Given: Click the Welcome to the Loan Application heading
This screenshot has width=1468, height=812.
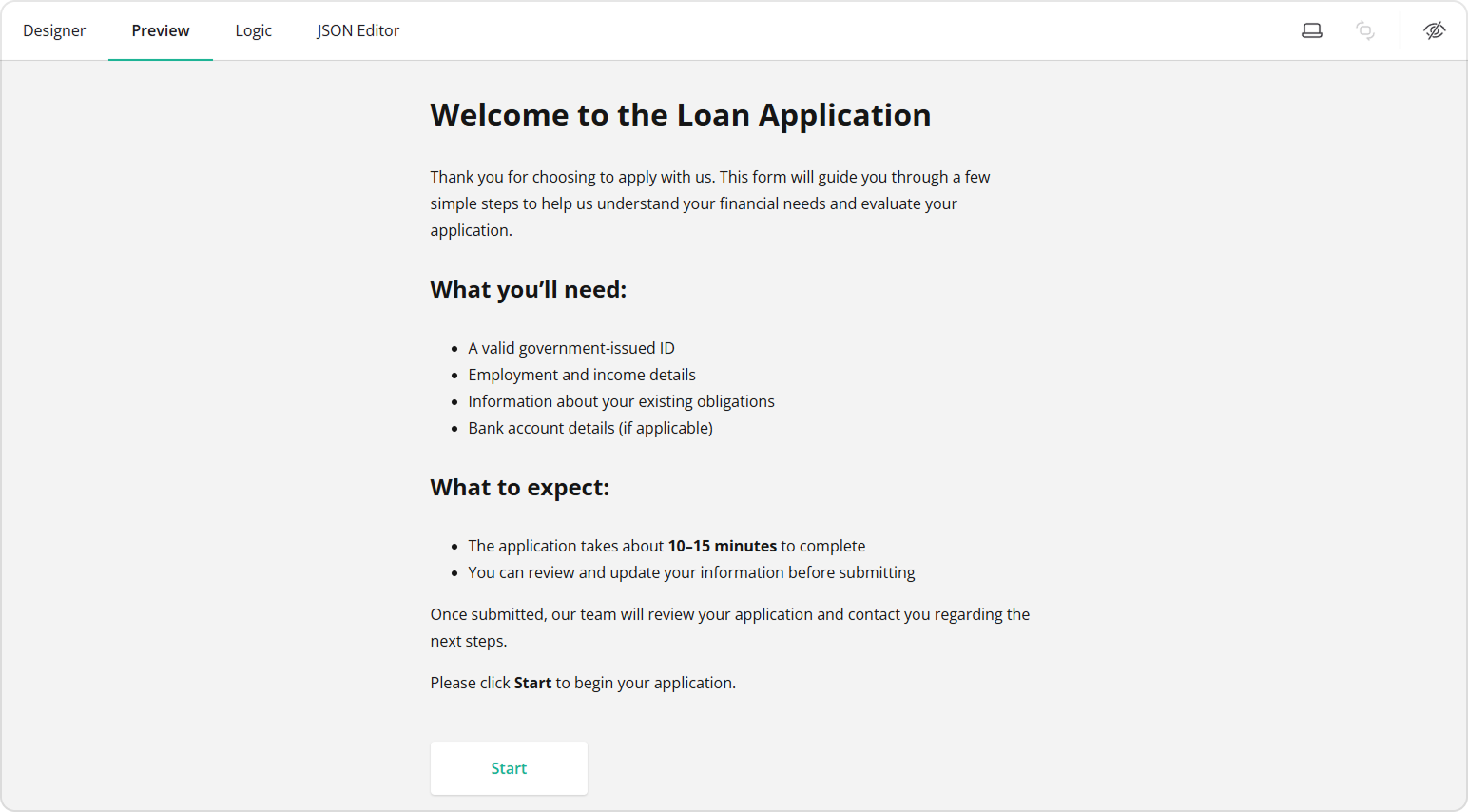Looking at the screenshot, I should [681, 114].
